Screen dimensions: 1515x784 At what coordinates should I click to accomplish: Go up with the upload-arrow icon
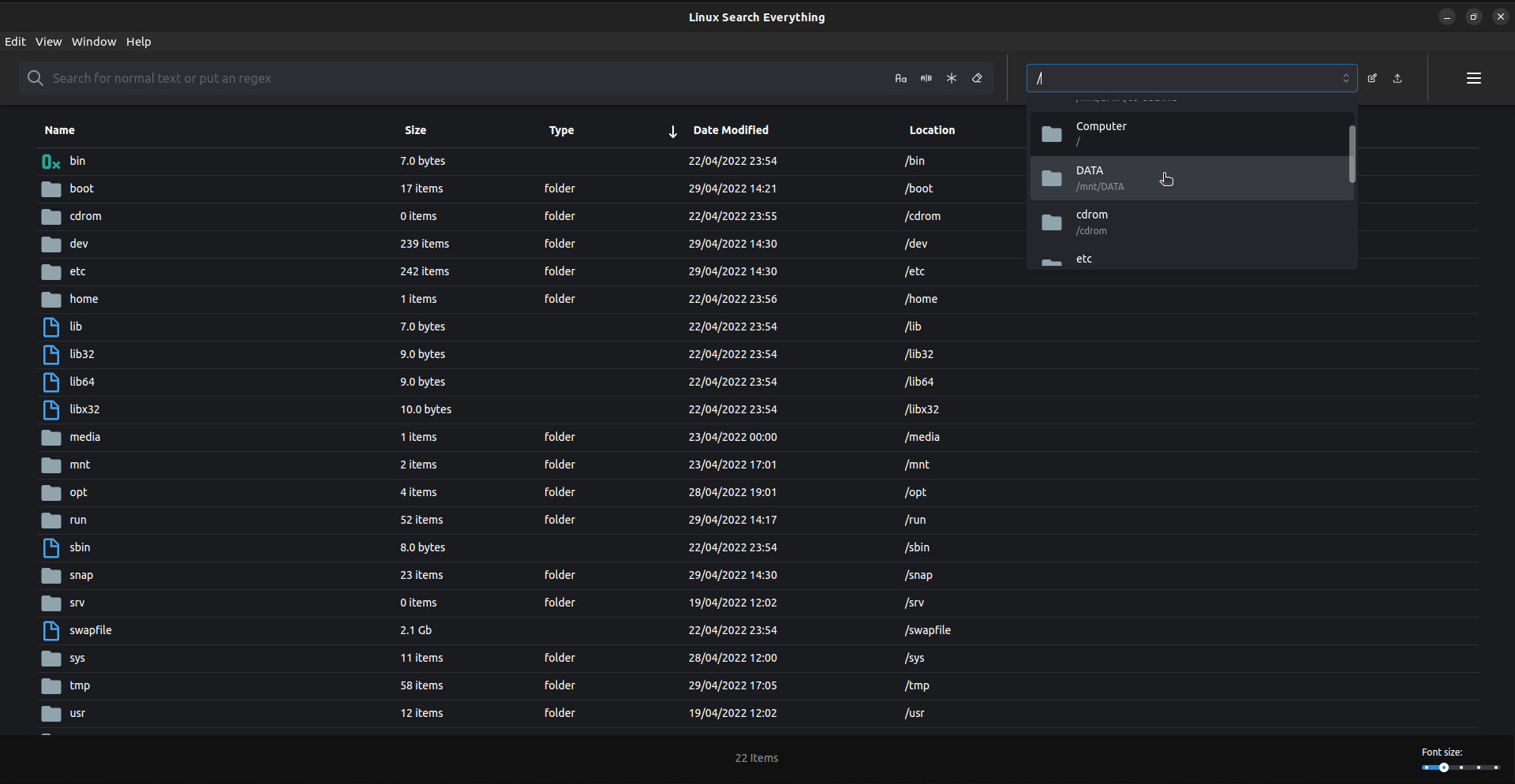click(x=1397, y=78)
